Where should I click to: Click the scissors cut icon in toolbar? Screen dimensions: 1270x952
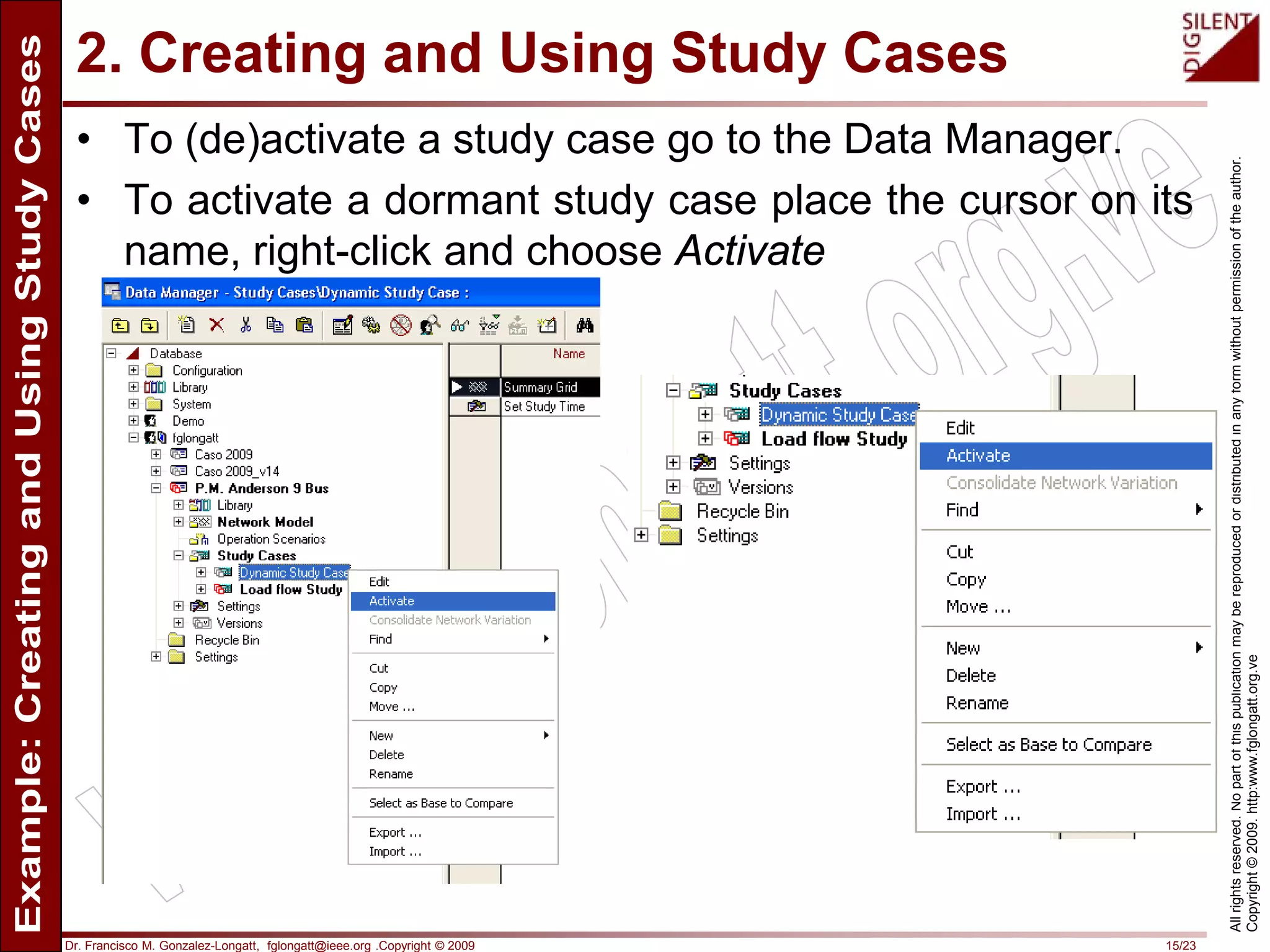click(246, 325)
